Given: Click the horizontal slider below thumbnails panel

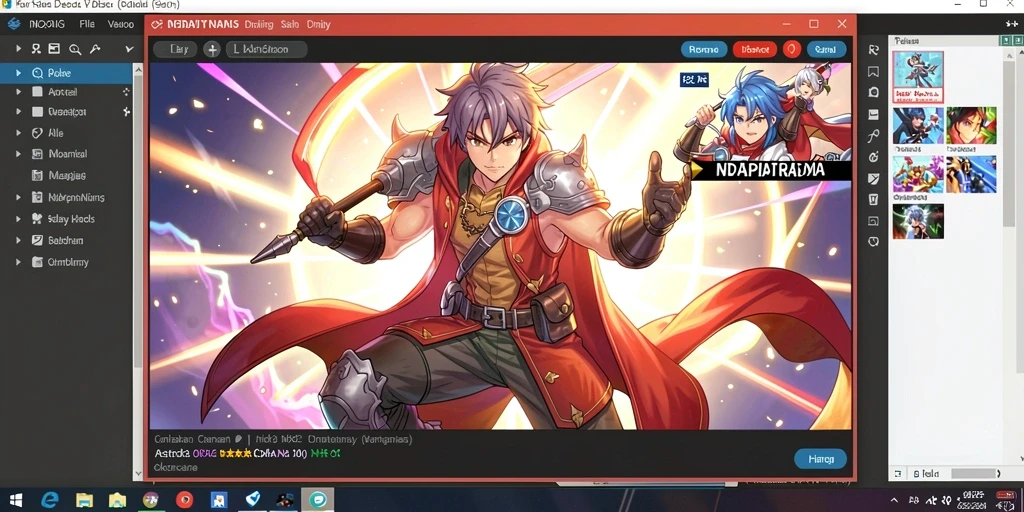Looking at the screenshot, I should click(x=974, y=473).
